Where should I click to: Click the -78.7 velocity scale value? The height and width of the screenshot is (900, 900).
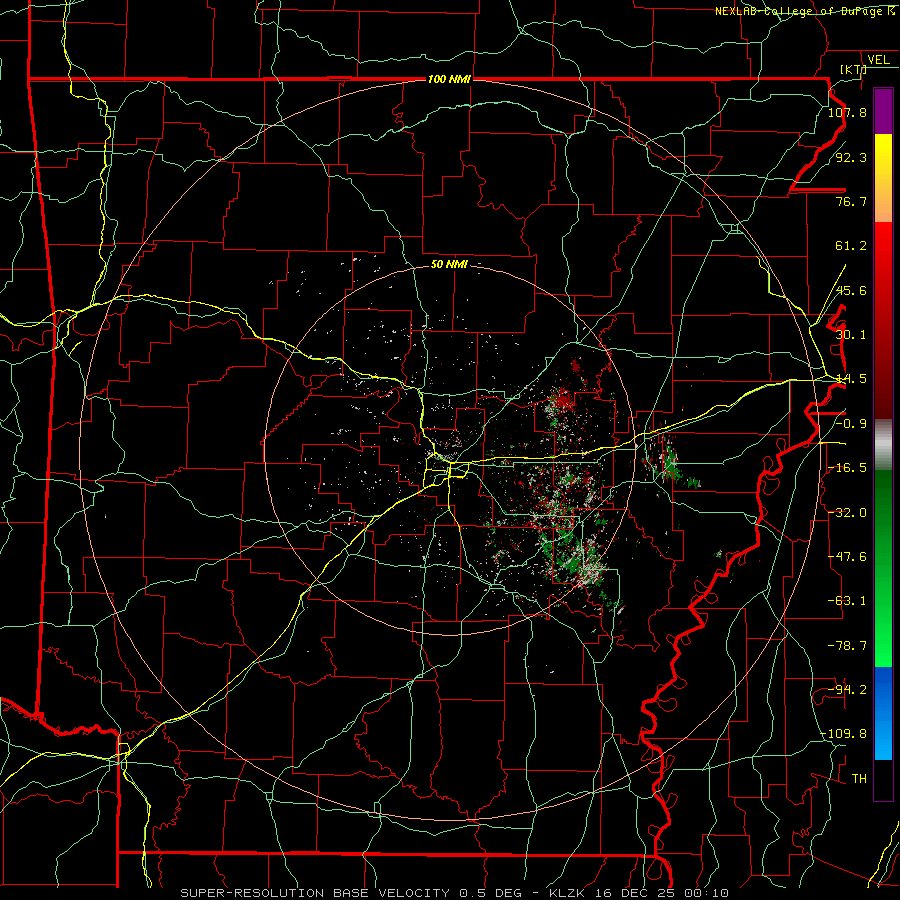click(847, 646)
